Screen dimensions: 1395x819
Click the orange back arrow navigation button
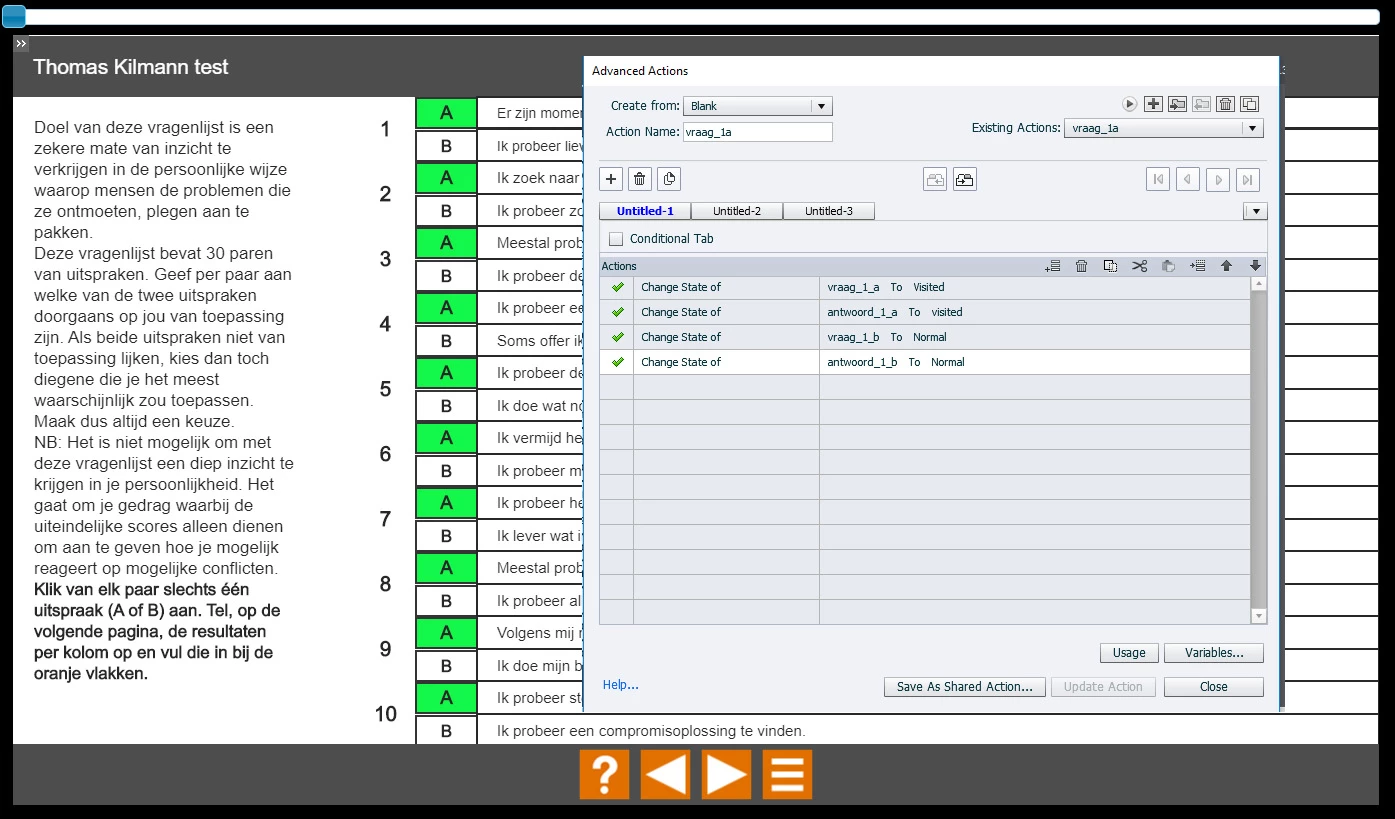(x=665, y=774)
